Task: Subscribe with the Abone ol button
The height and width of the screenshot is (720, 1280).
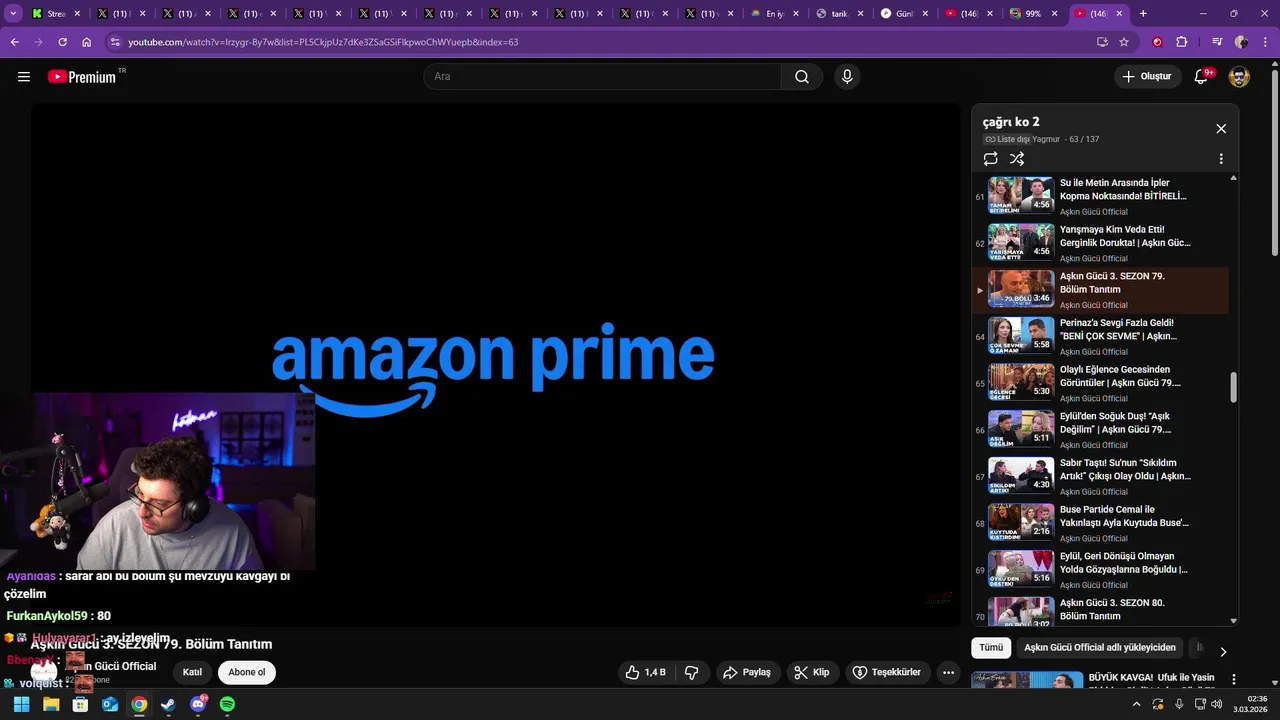Action: click(247, 672)
